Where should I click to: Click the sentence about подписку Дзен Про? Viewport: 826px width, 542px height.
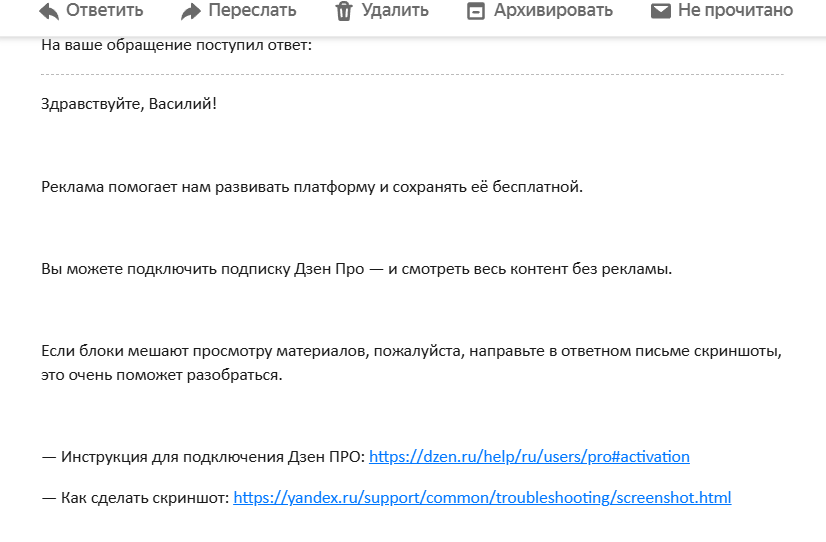[357, 269]
